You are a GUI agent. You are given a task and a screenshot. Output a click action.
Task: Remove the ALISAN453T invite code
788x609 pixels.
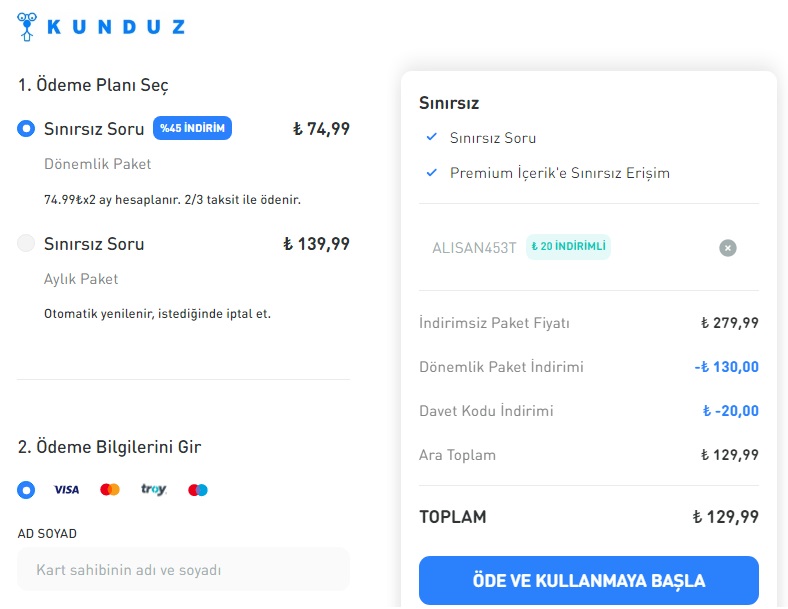click(x=728, y=248)
